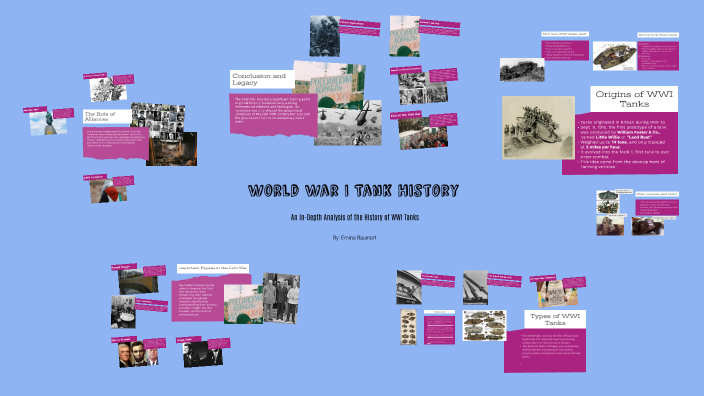Select the 'Types of WWI Tanks' heading
Viewport: 704px width, 396px height.
click(554, 319)
